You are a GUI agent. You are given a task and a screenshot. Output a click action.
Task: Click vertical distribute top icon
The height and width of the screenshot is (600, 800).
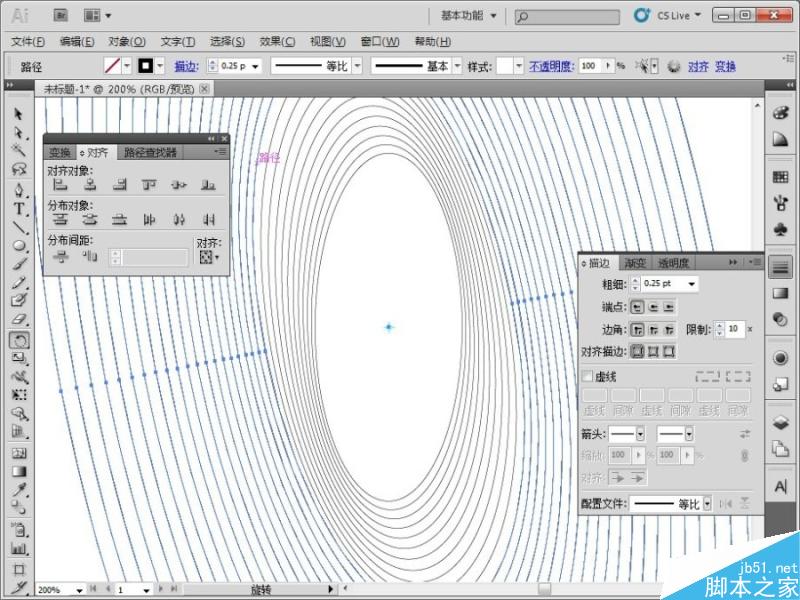(x=60, y=219)
